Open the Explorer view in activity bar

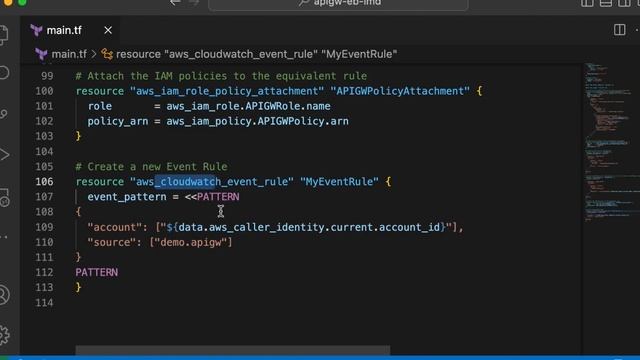(x=4, y=35)
